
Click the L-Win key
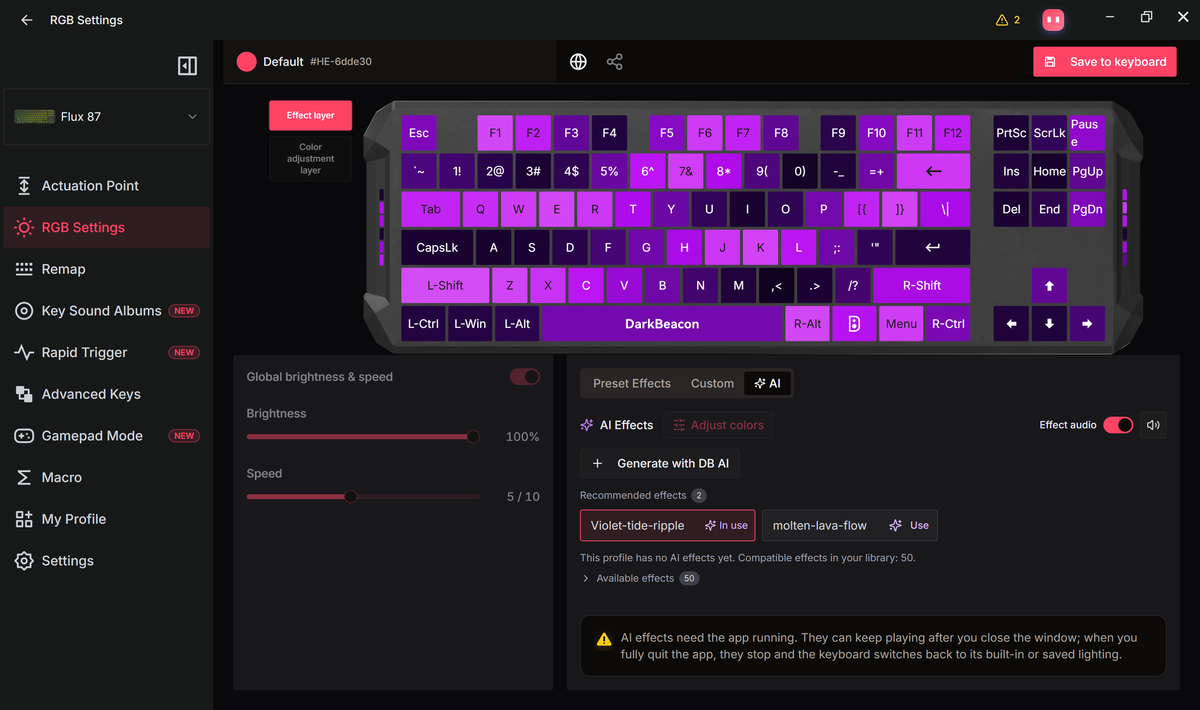(470, 324)
